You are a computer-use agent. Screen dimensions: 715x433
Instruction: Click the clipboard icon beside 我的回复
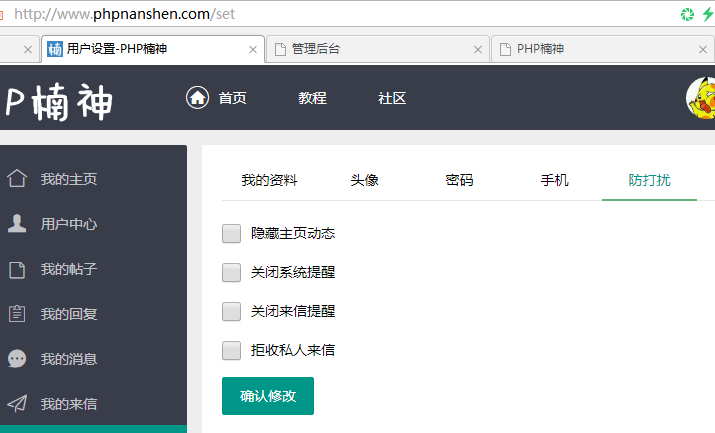click(x=17, y=314)
